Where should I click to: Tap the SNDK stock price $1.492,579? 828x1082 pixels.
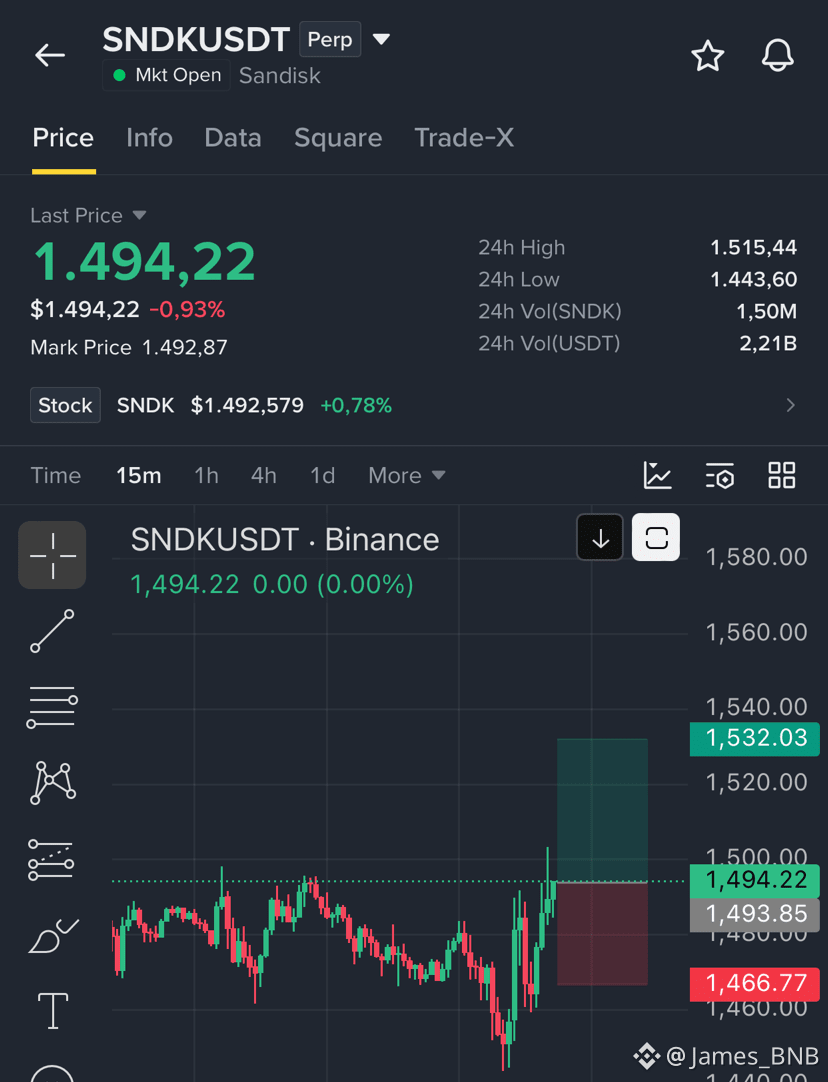[247, 405]
